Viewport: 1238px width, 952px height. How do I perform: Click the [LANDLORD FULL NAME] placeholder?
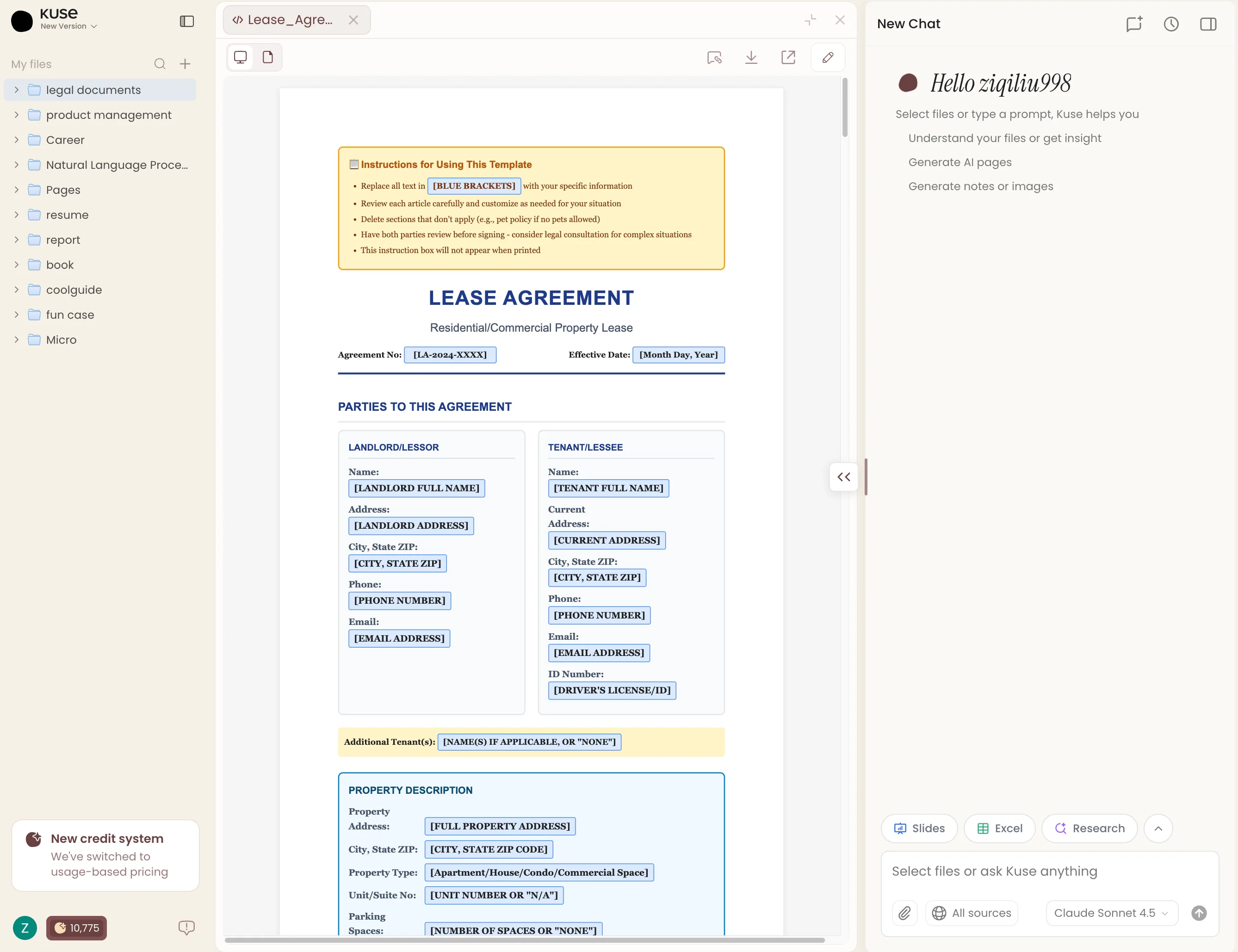coord(416,488)
